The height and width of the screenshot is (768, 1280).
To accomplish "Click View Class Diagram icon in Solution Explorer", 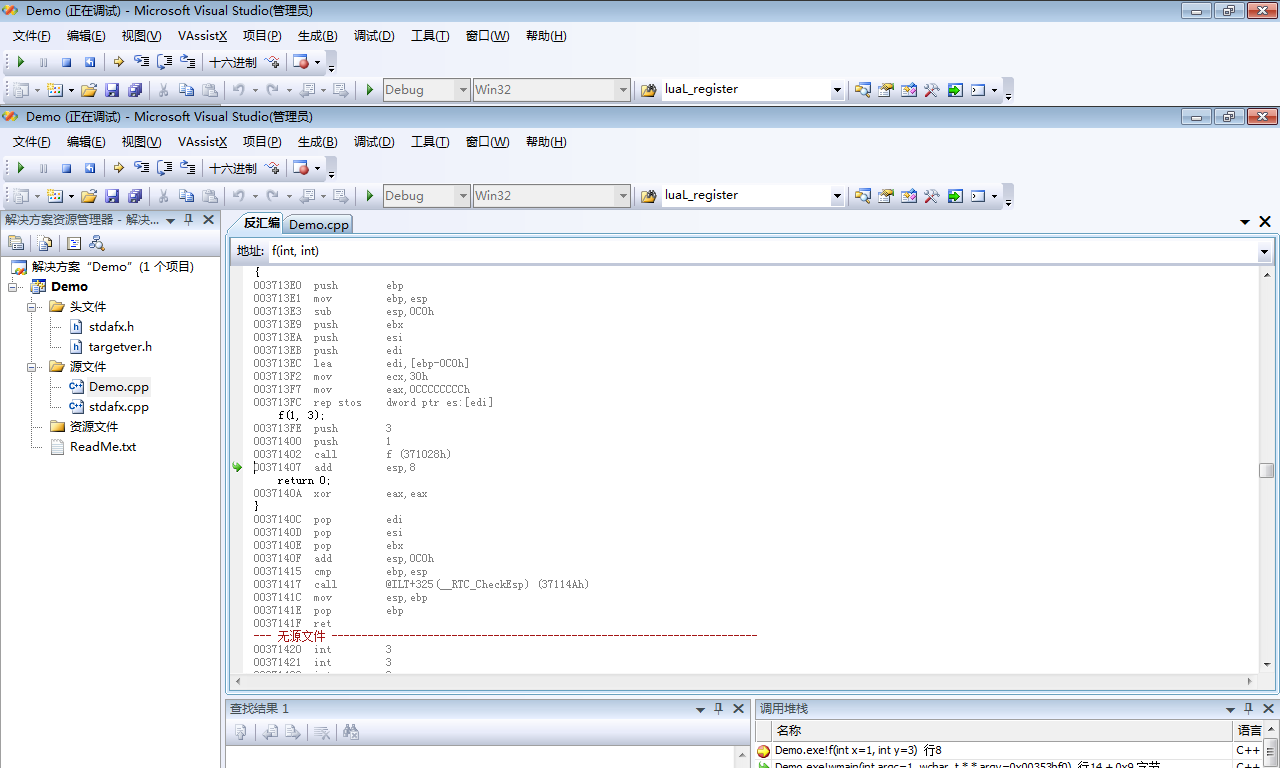I will pyautogui.click(x=97, y=243).
